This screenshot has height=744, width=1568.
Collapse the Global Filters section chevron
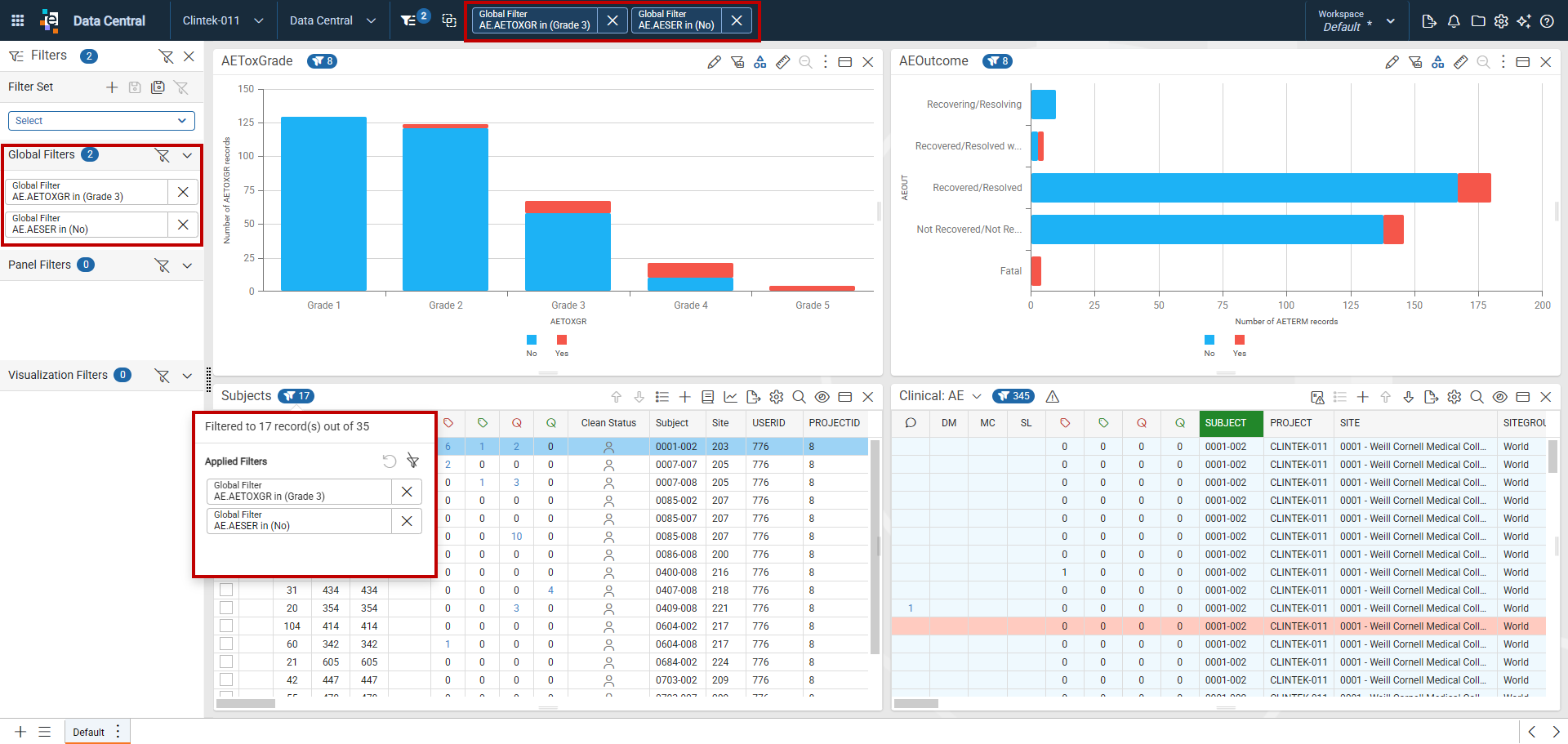click(187, 155)
